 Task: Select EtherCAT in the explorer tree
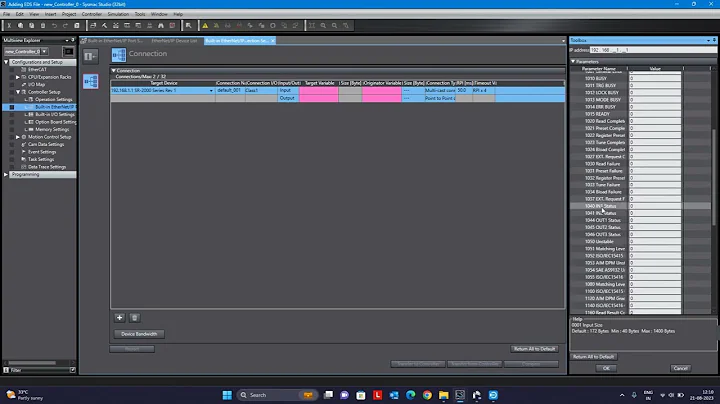click(37, 69)
